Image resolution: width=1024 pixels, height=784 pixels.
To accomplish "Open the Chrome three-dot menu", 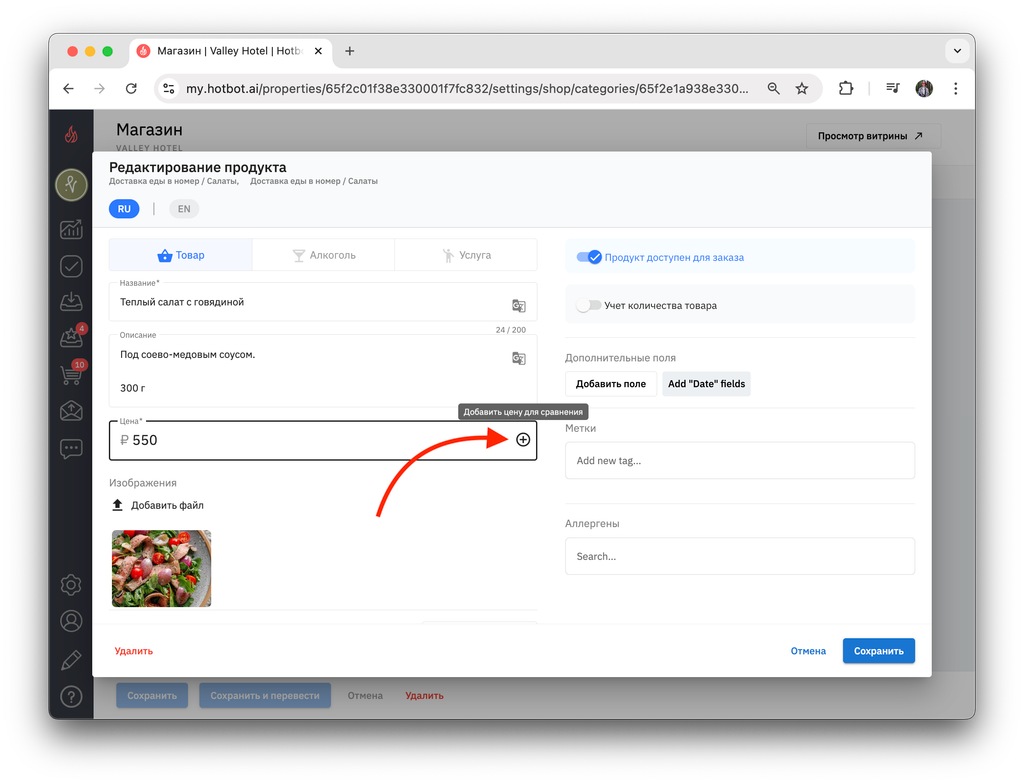I will (x=955, y=88).
